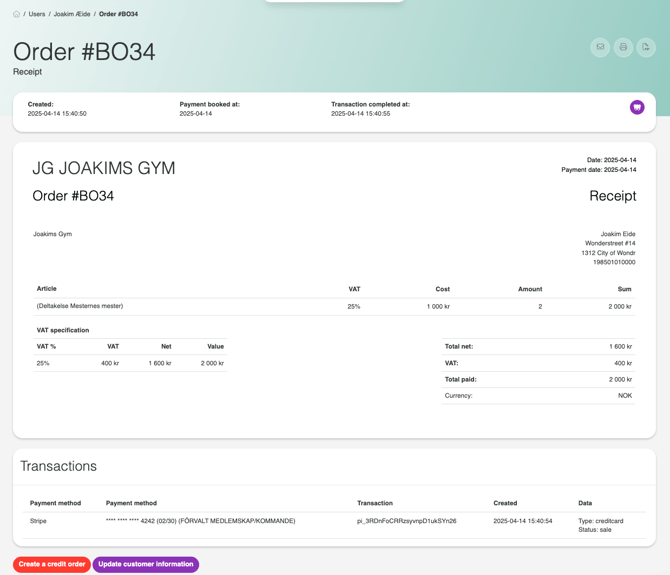Send the receipt by email icon
670x575 pixels.
(600, 47)
